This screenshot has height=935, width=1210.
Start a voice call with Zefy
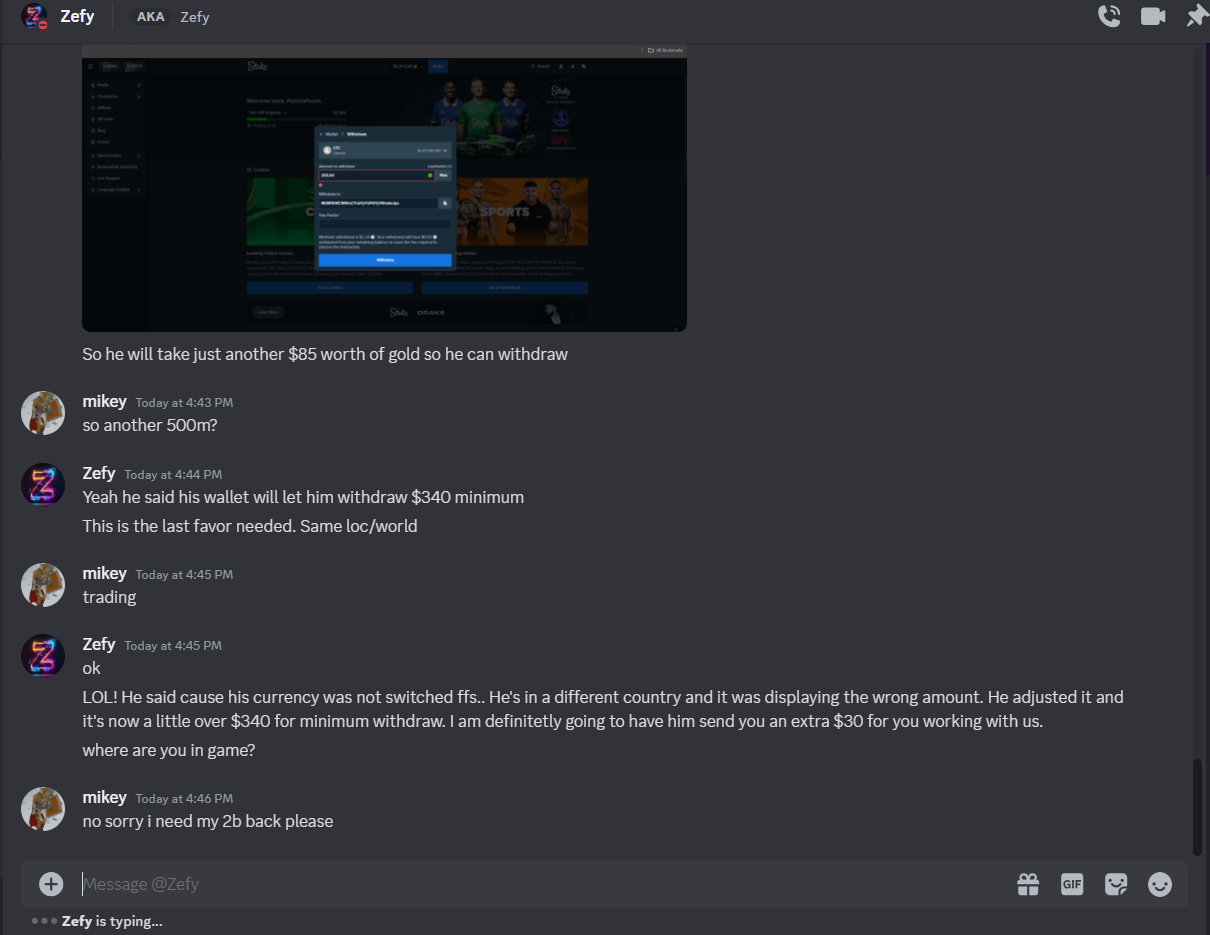1109,16
